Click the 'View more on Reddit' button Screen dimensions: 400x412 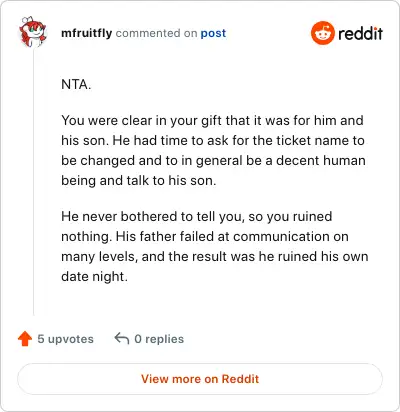tap(200, 379)
